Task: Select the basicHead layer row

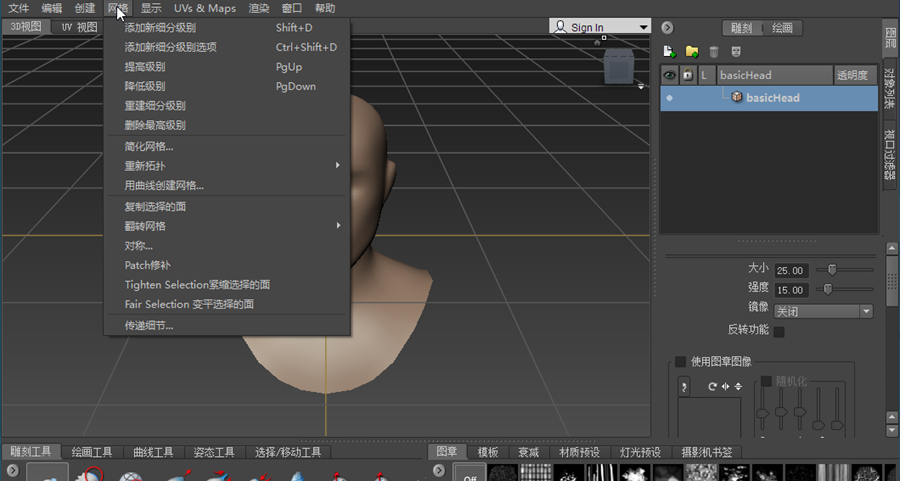Action: click(769, 98)
